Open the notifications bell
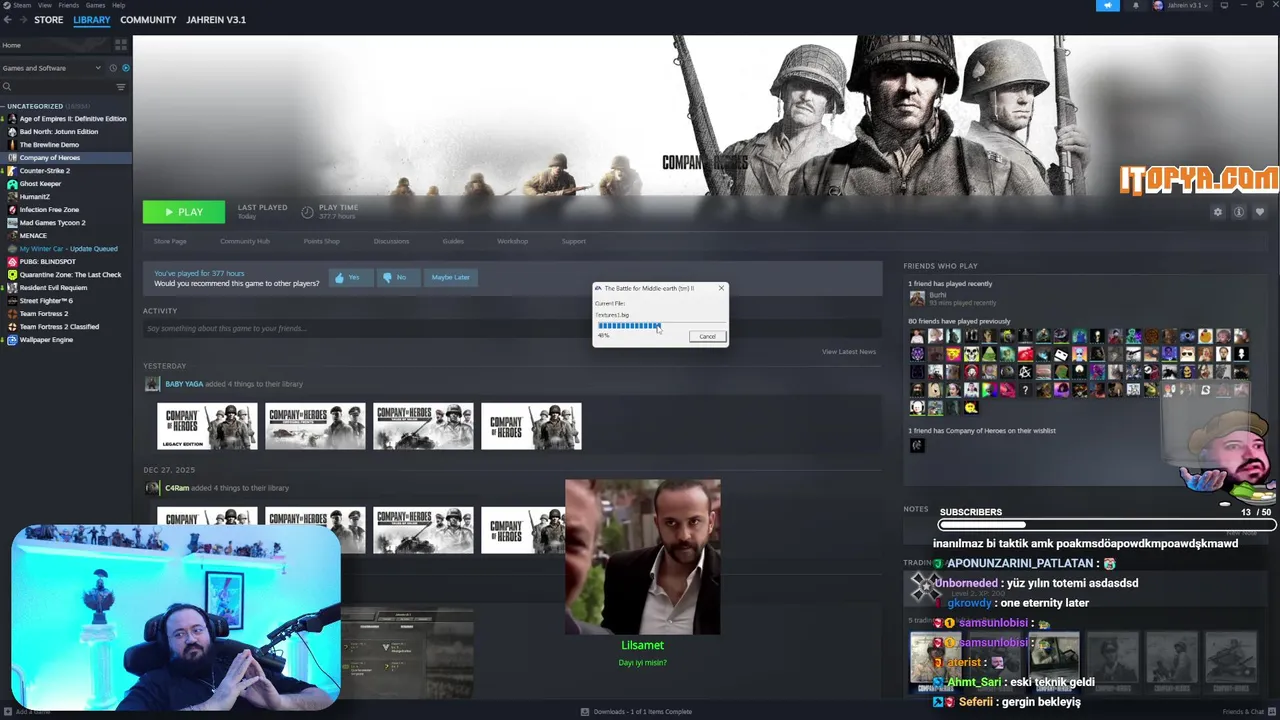 (1135, 5)
